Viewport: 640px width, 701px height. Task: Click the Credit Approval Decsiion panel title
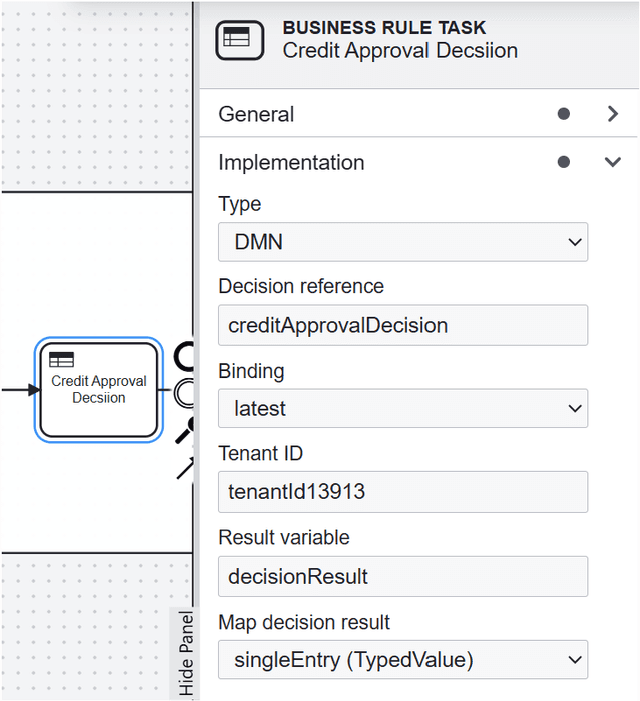tap(400, 50)
